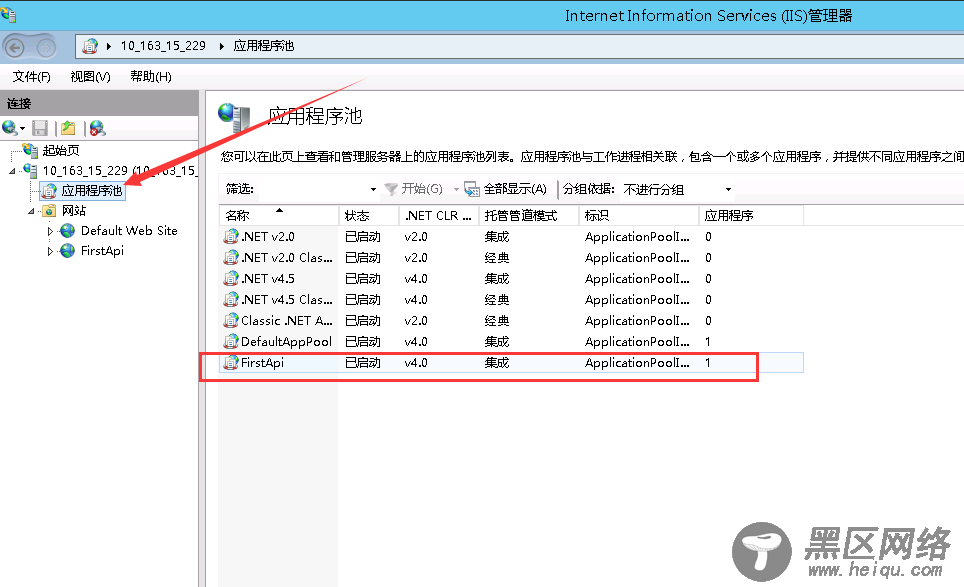Click the arrow before 应用程序池 in address bar
Screen dimensions: 964x587
tap(221, 46)
